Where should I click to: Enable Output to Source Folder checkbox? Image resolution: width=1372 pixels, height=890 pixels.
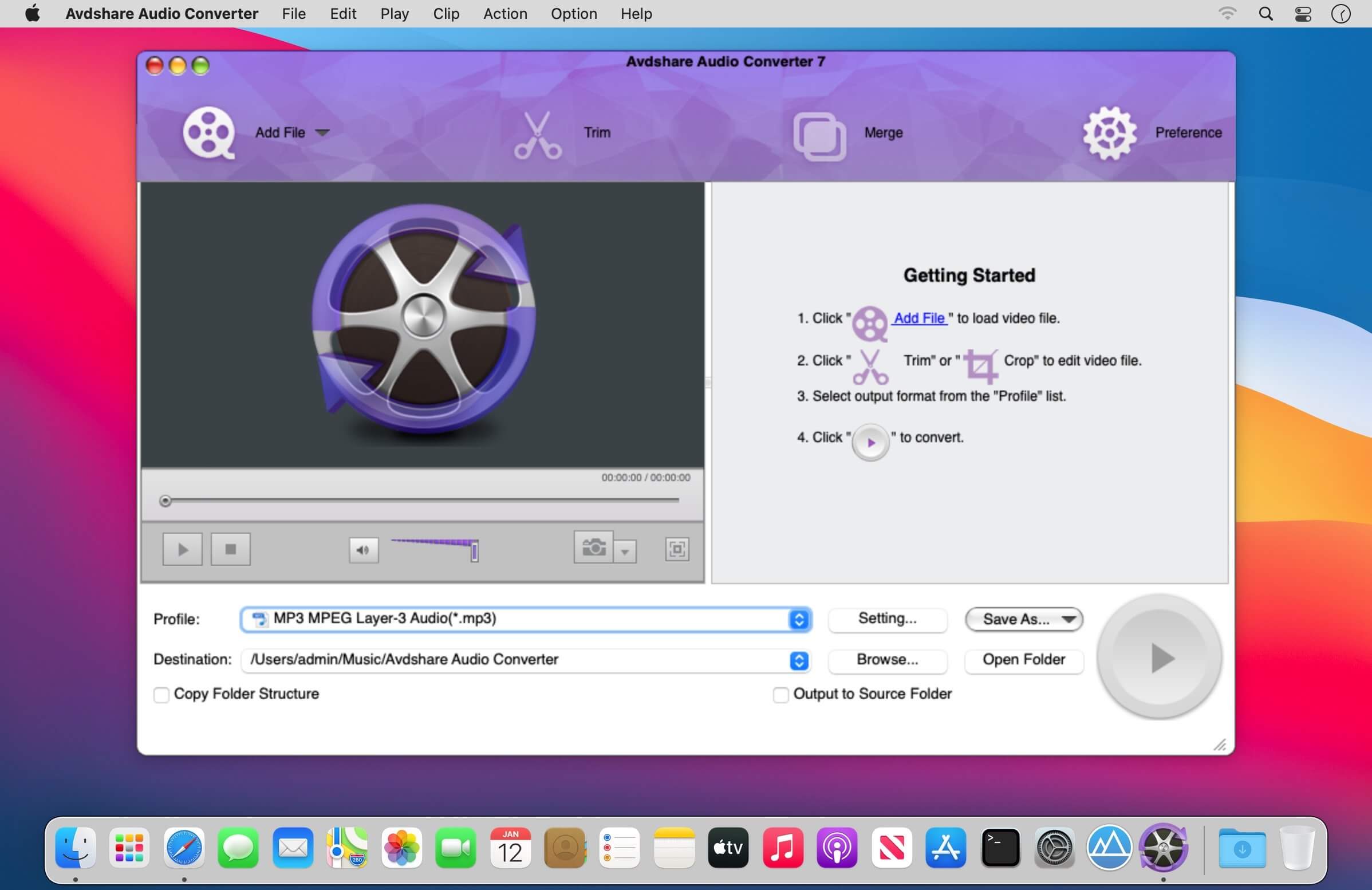[780, 695]
